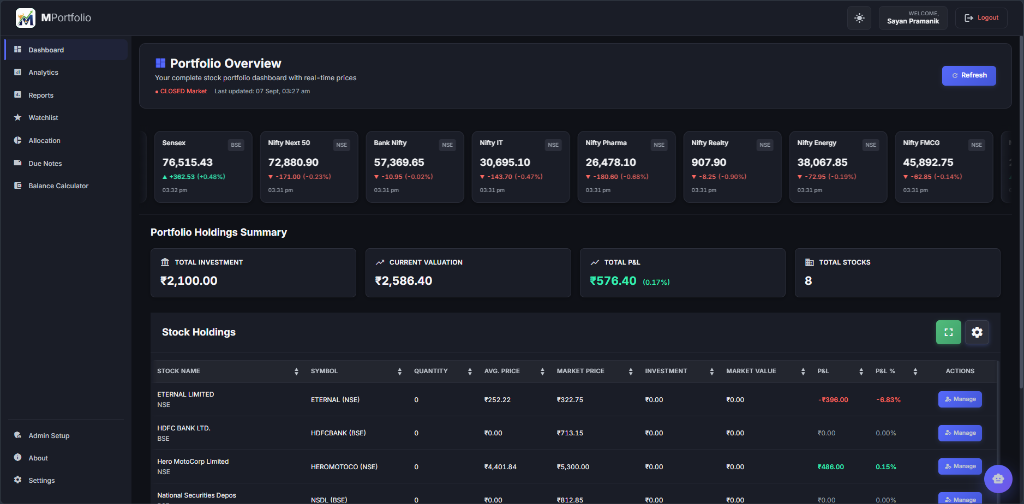Open the chatbot assistant floating icon

tap(998, 479)
